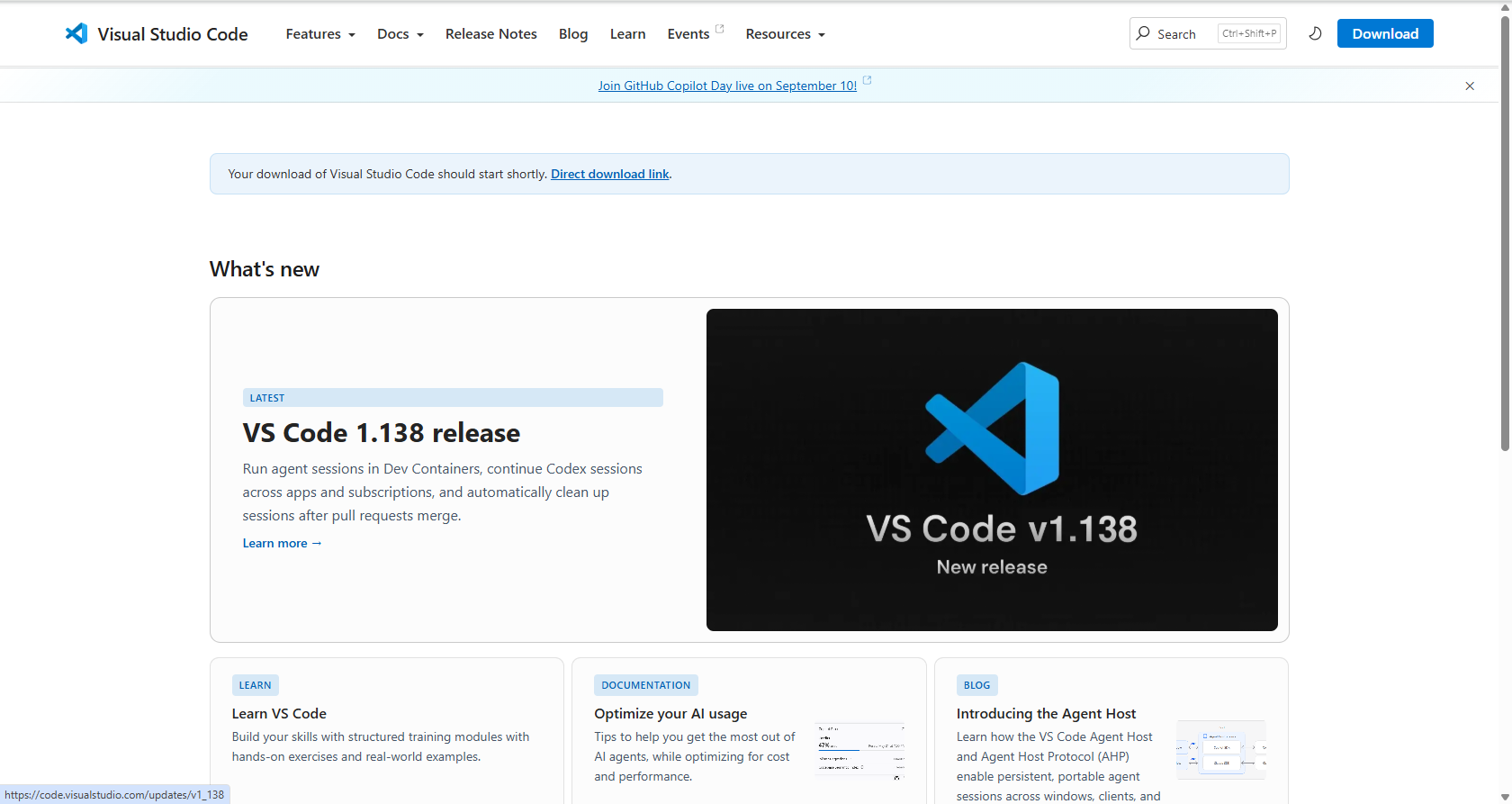Click Visual Studio Code brand text
Screen dimensions: 1512x804
[173, 34]
